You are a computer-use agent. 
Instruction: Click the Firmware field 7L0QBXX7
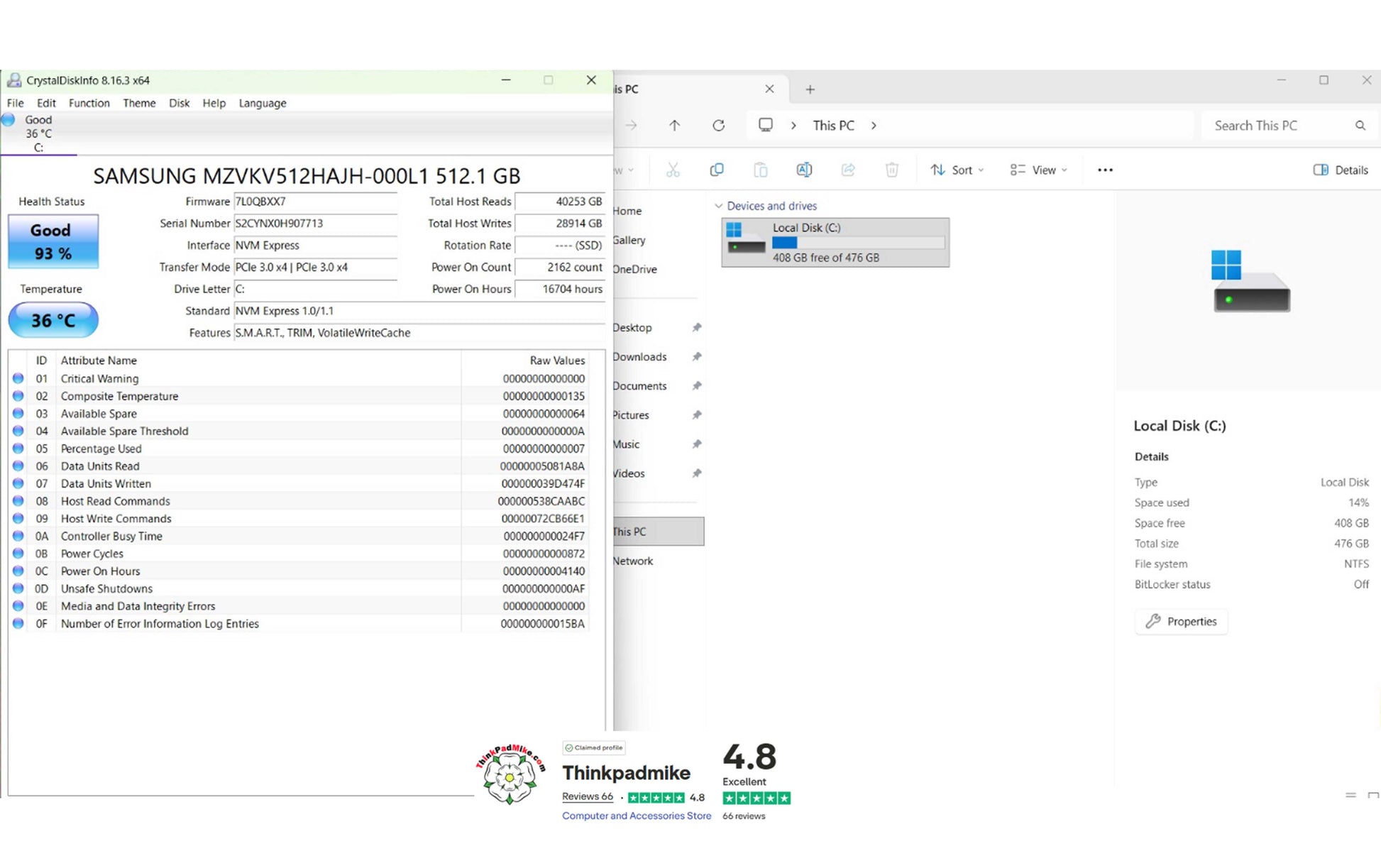(315, 202)
